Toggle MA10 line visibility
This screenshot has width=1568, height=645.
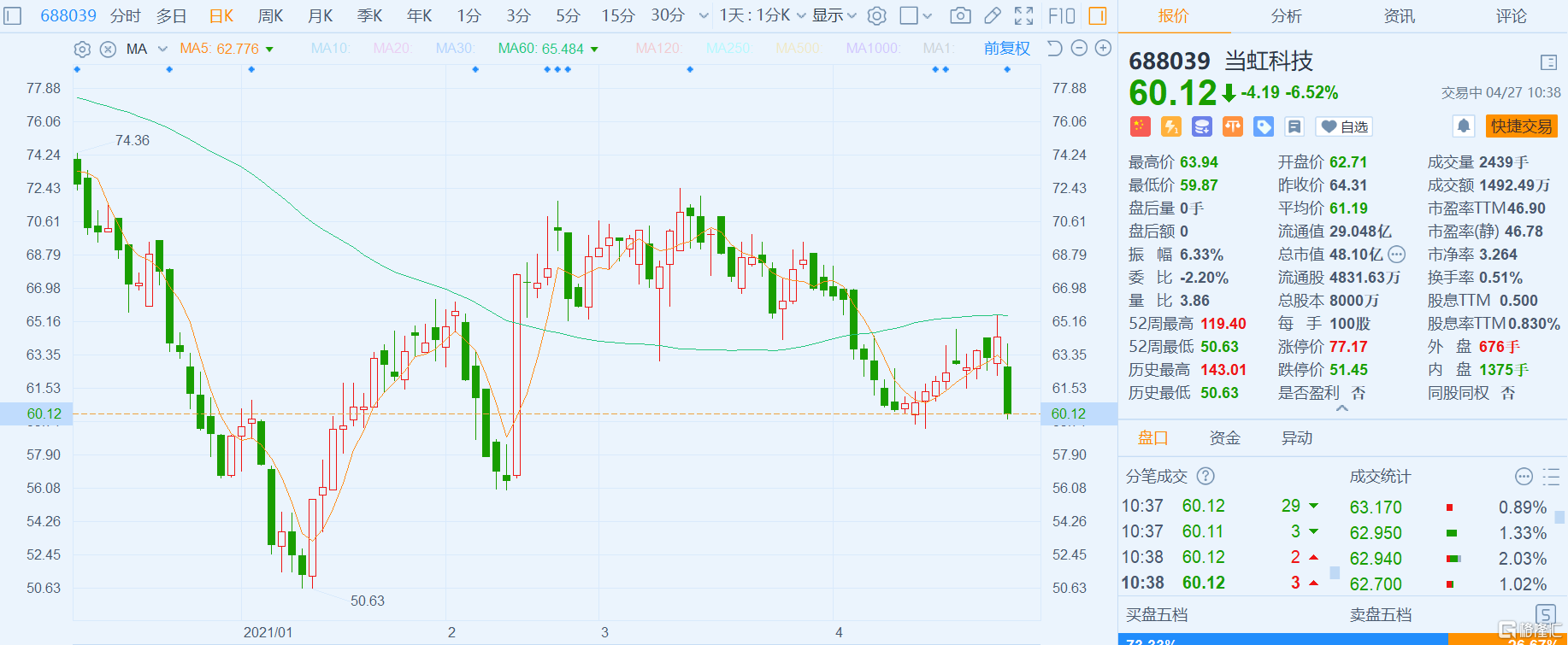coord(331,49)
